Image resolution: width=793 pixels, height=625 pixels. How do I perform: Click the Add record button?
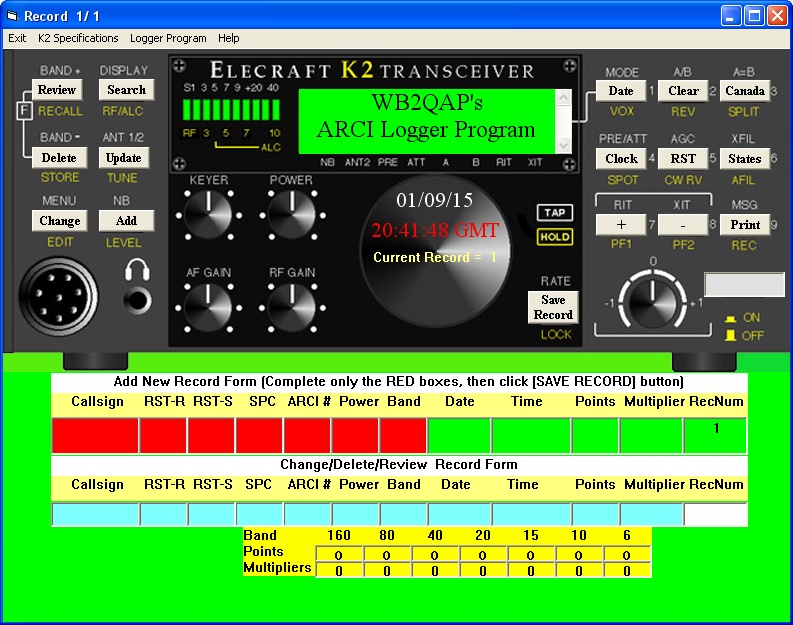pyautogui.click(x=126, y=221)
